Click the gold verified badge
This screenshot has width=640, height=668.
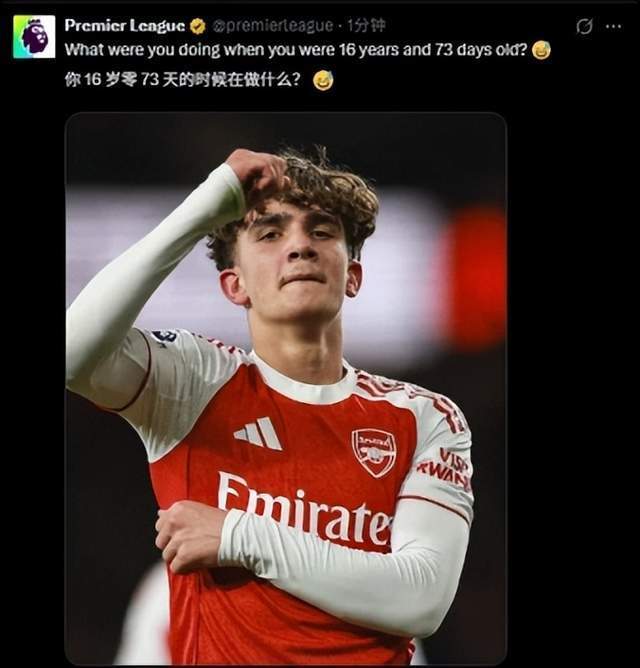[x=198, y=25]
